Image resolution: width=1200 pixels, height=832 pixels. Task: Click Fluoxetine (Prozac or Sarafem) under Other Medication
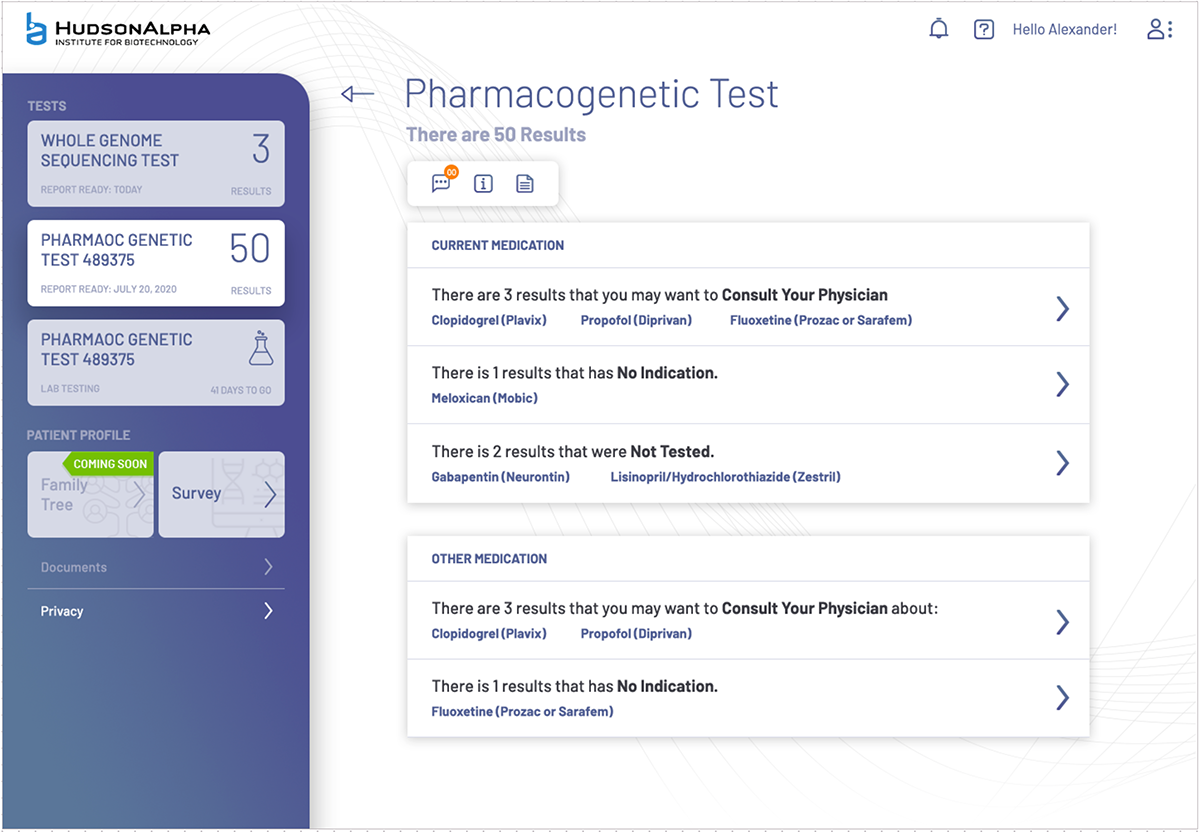(522, 712)
